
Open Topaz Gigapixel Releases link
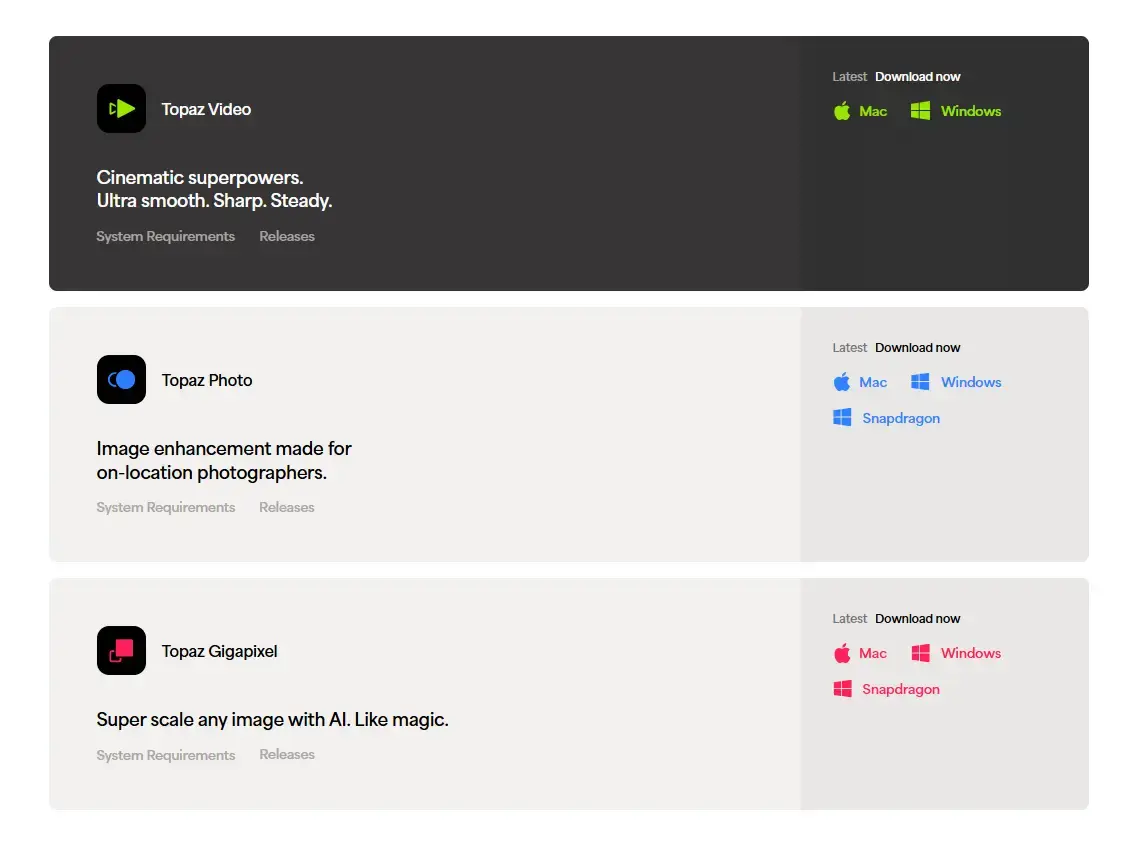point(287,755)
